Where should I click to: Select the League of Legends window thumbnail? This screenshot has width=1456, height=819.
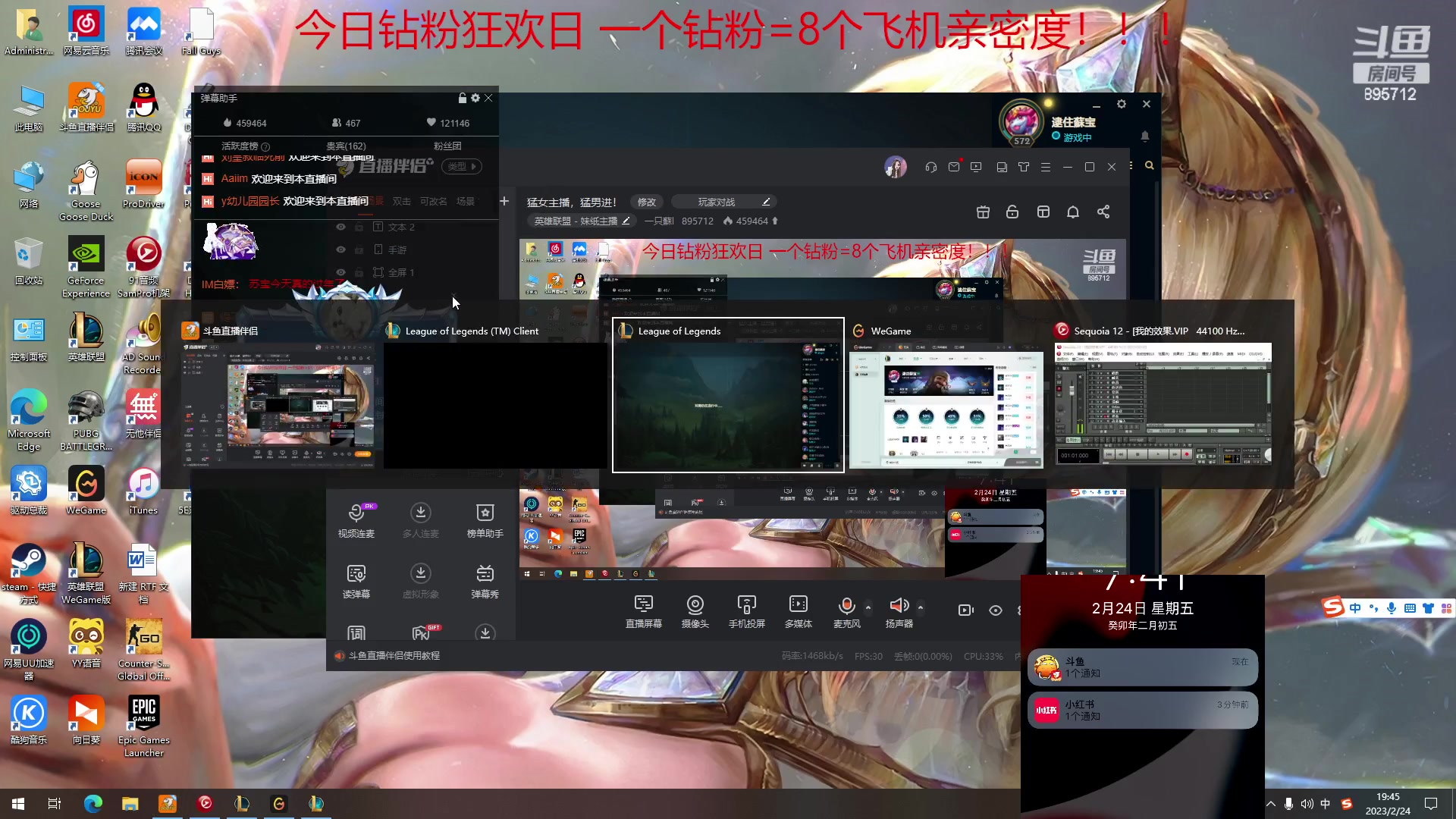727,394
